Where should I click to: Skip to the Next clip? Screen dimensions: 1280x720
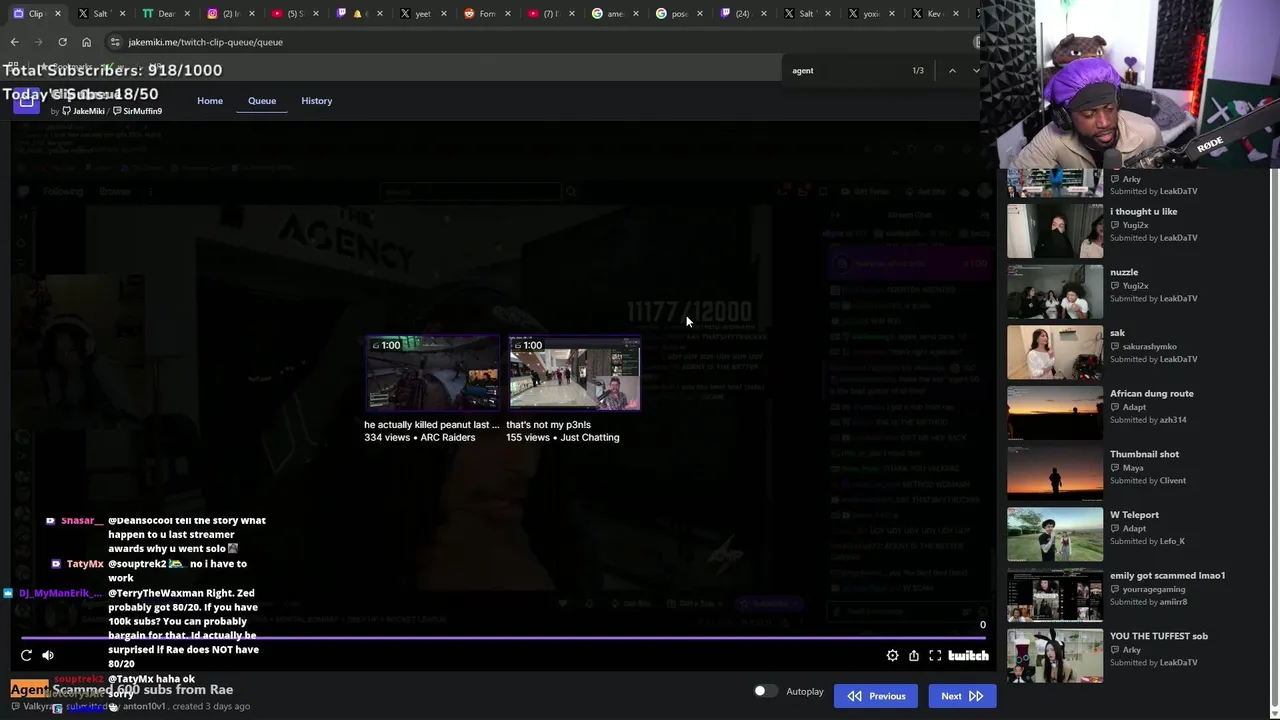[x=962, y=696]
